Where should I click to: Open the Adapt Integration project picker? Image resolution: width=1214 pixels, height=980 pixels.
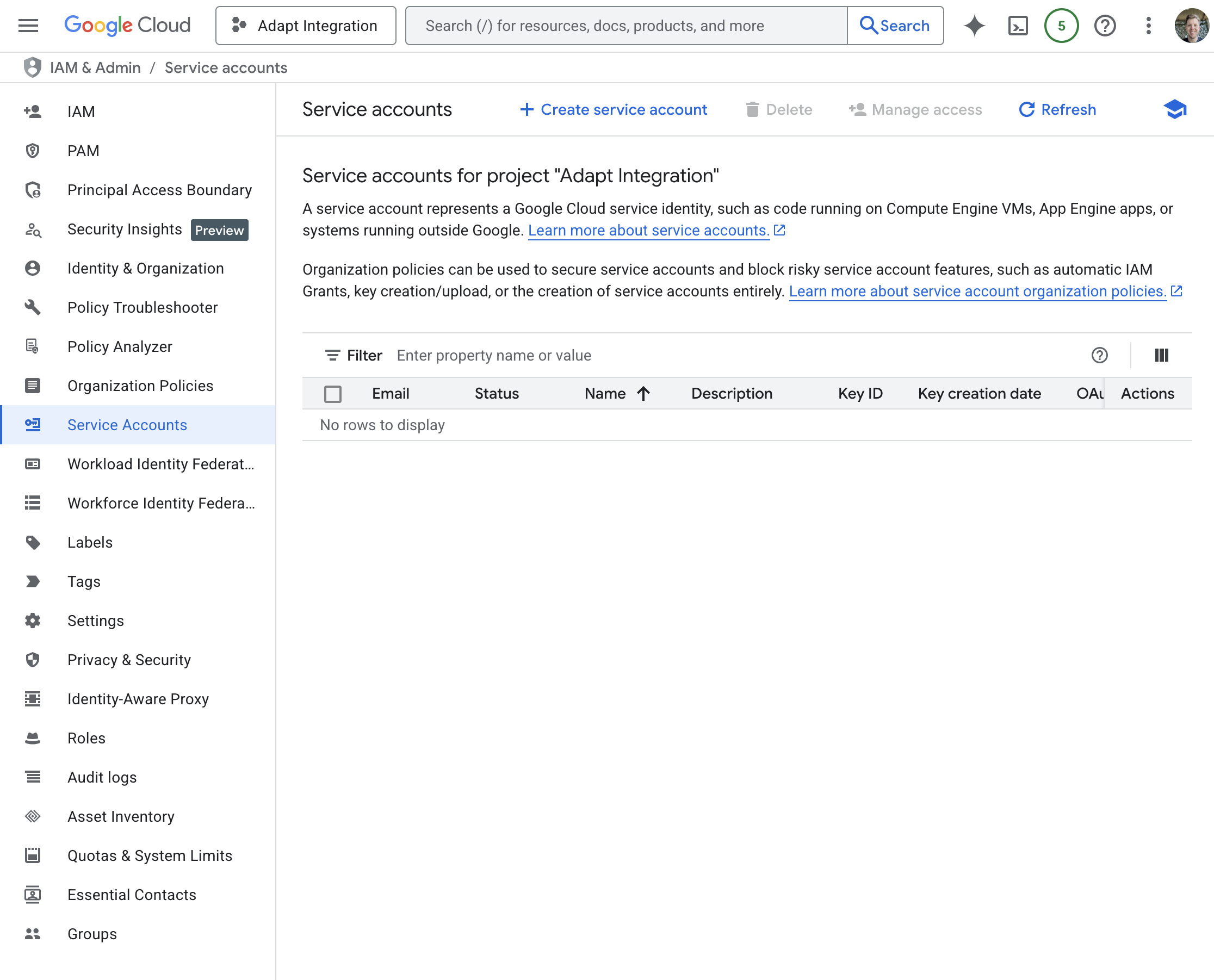306,26
